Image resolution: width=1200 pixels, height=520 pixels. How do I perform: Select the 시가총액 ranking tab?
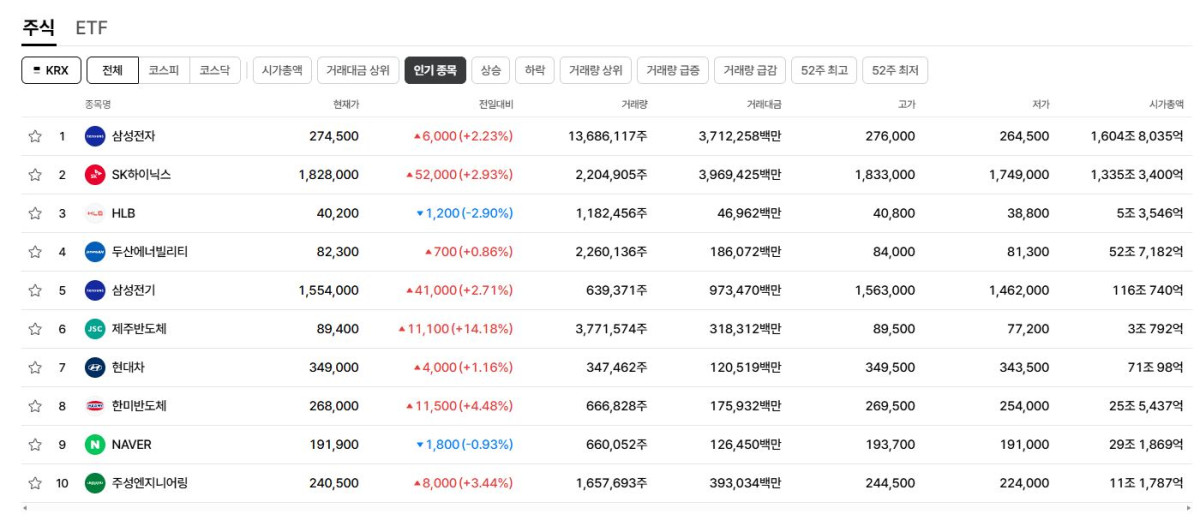pos(282,70)
